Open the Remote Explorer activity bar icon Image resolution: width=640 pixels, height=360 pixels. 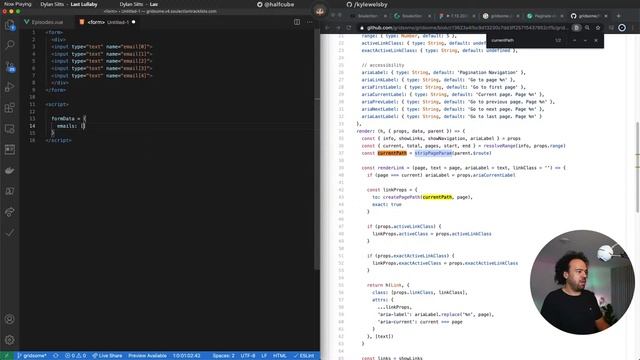10,129
